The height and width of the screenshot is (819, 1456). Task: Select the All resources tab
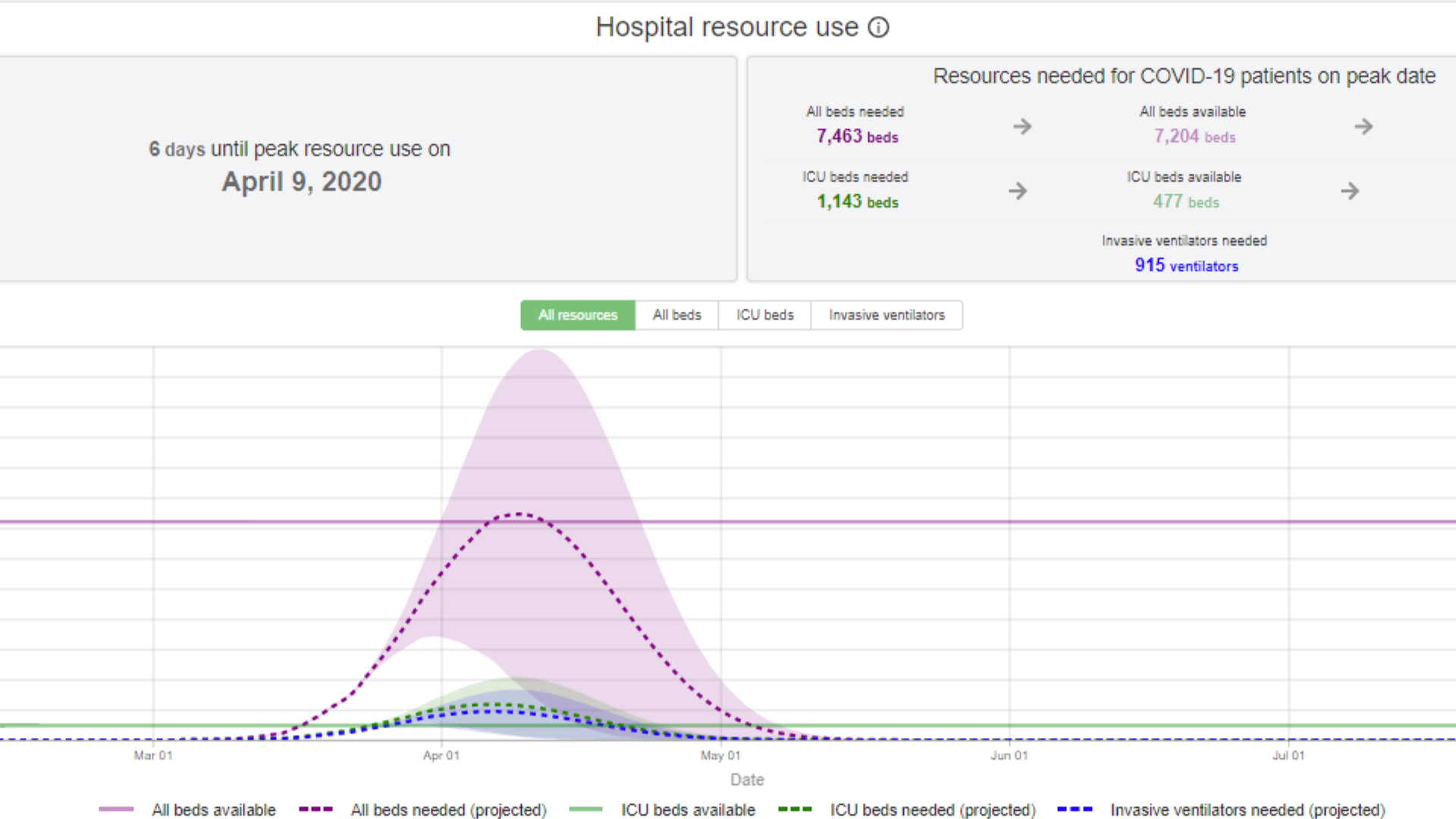[x=578, y=315]
